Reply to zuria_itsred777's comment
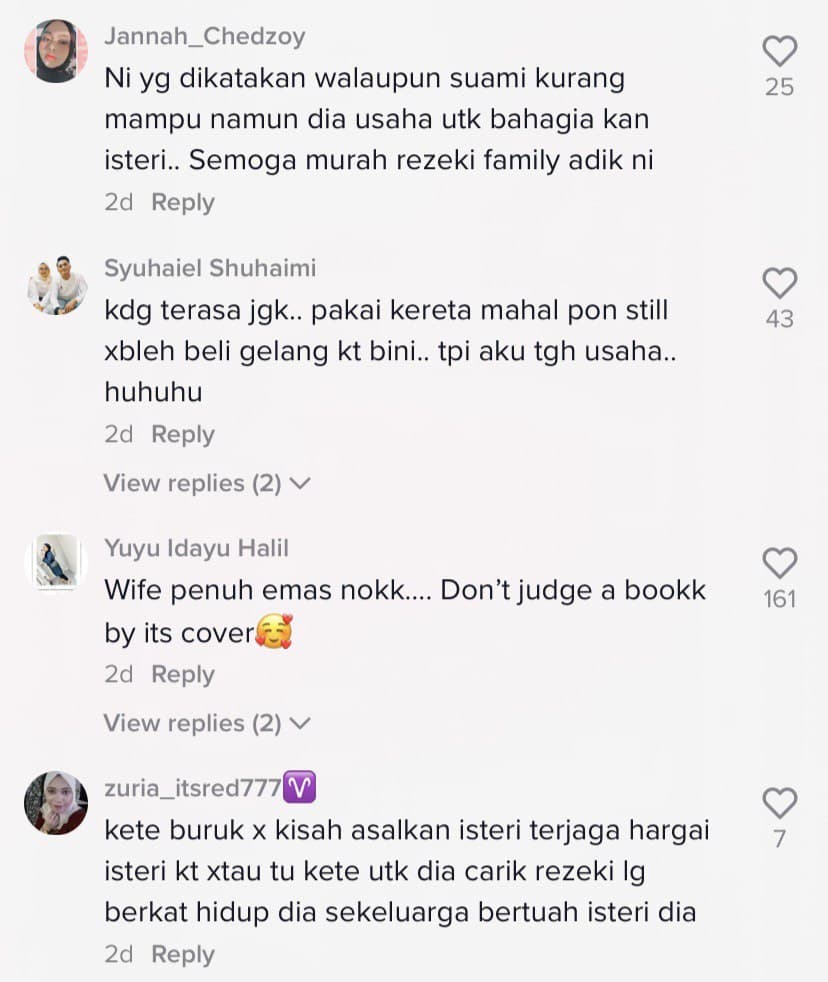This screenshot has height=982, width=828. 183,954
